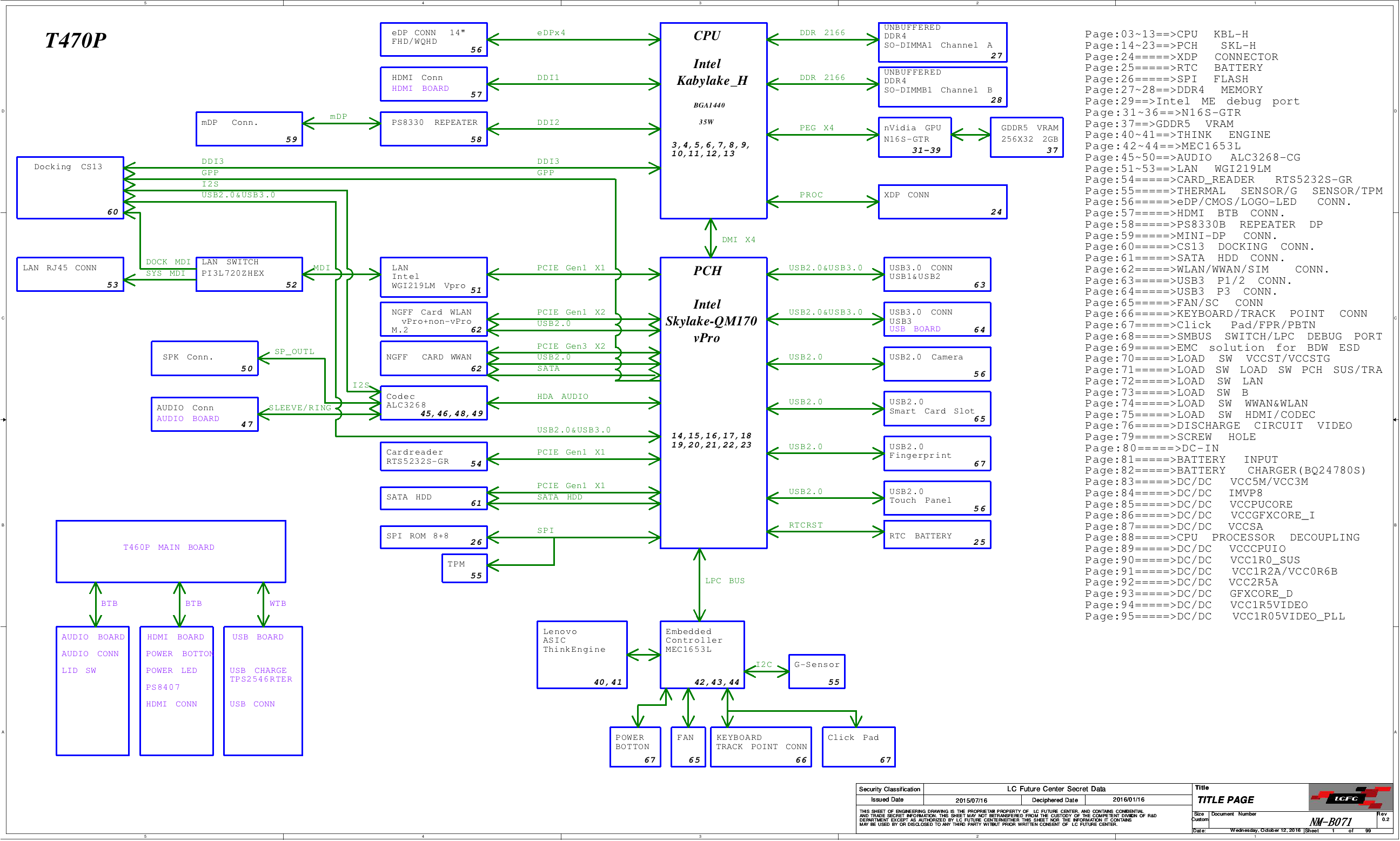Select the T470P title text
The height and width of the screenshot is (841, 1400).
pyautogui.click(x=75, y=40)
